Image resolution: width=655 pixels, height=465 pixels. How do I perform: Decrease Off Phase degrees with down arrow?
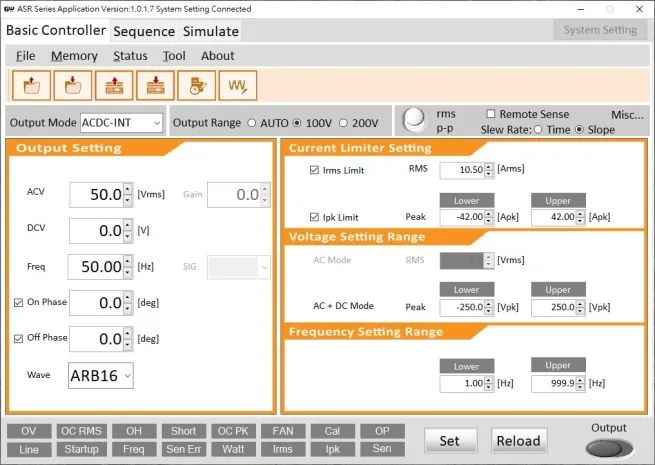pos(128,345)
